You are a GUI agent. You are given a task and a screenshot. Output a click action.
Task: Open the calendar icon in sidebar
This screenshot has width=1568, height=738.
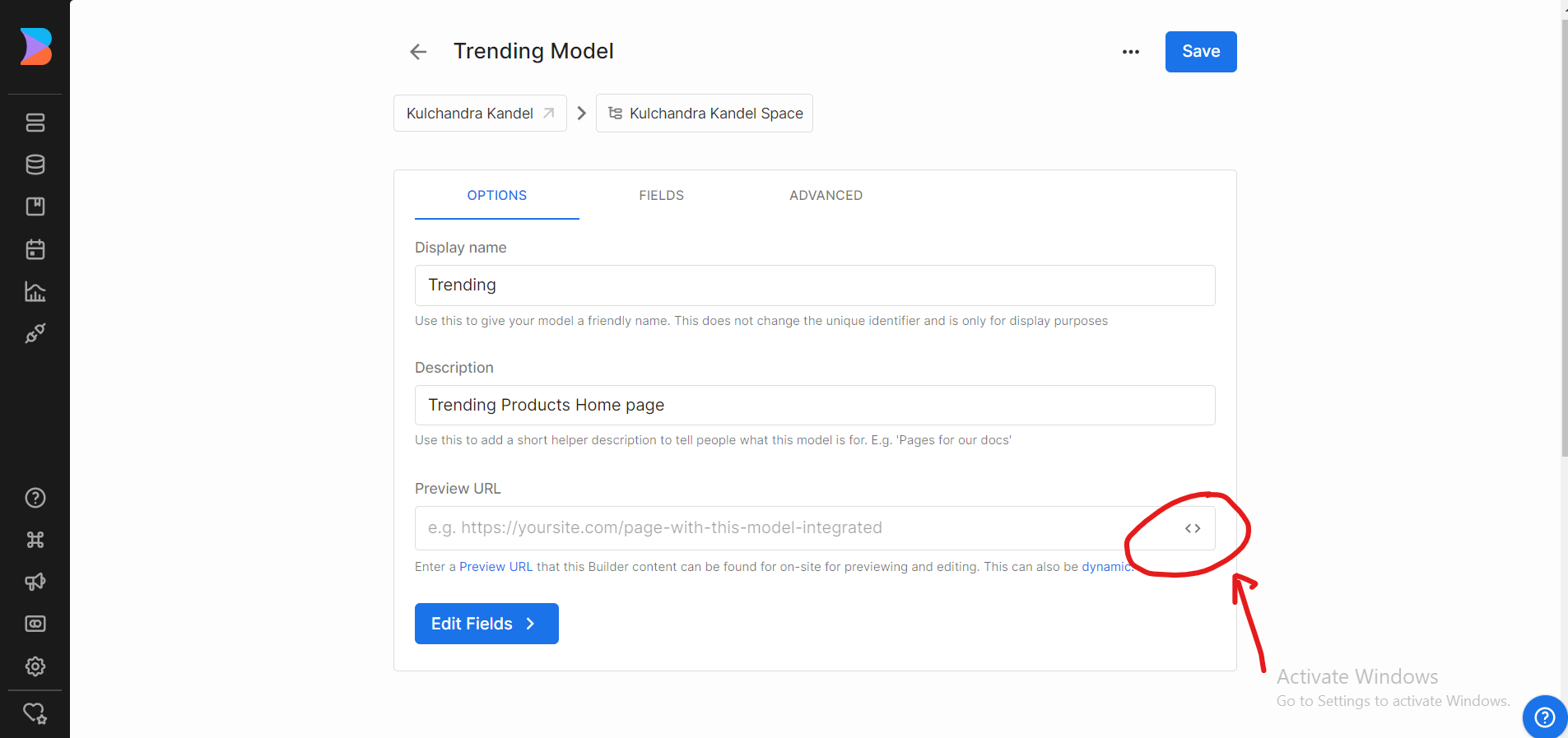[35, 249]
